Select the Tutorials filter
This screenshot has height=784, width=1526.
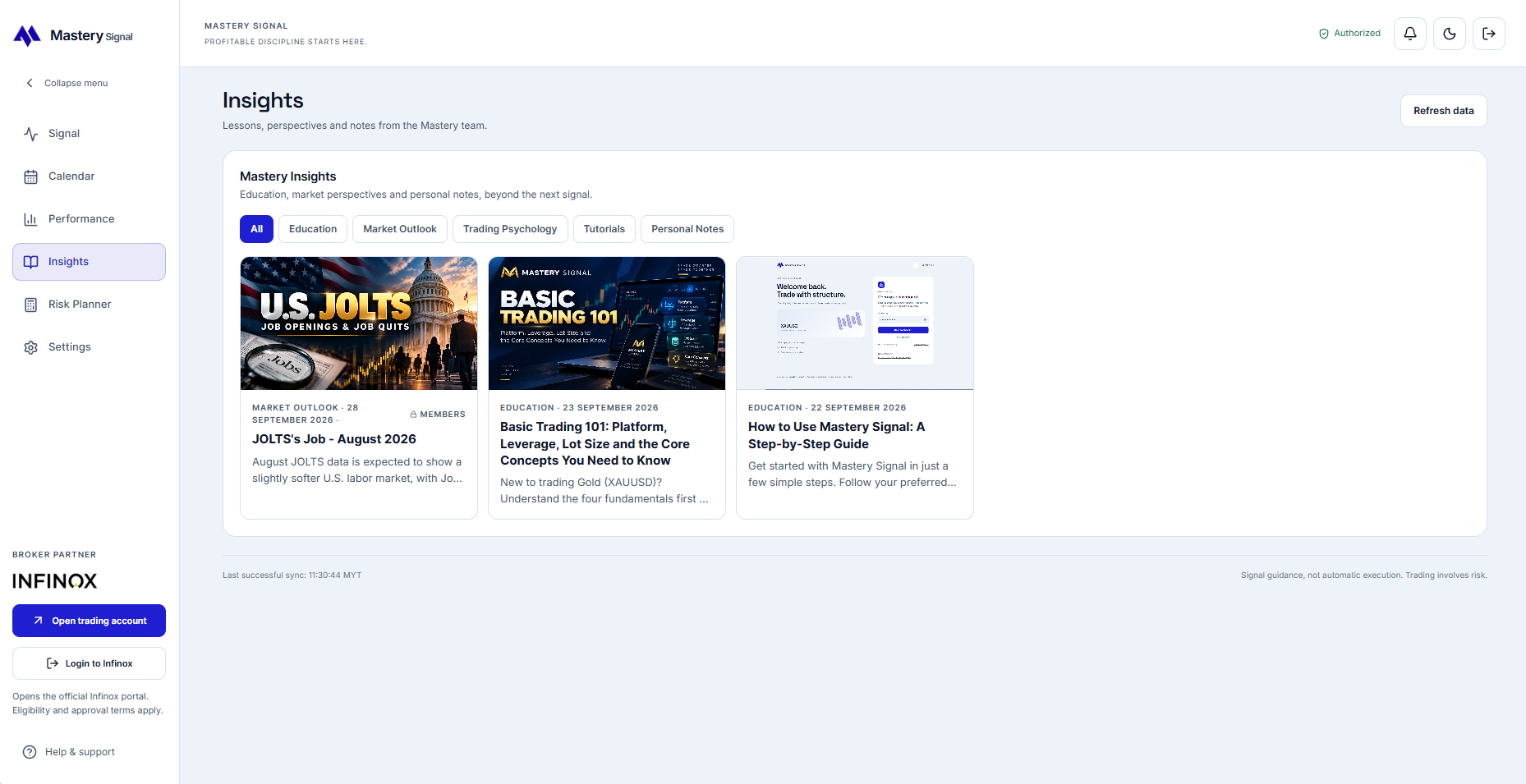(604, 229)
